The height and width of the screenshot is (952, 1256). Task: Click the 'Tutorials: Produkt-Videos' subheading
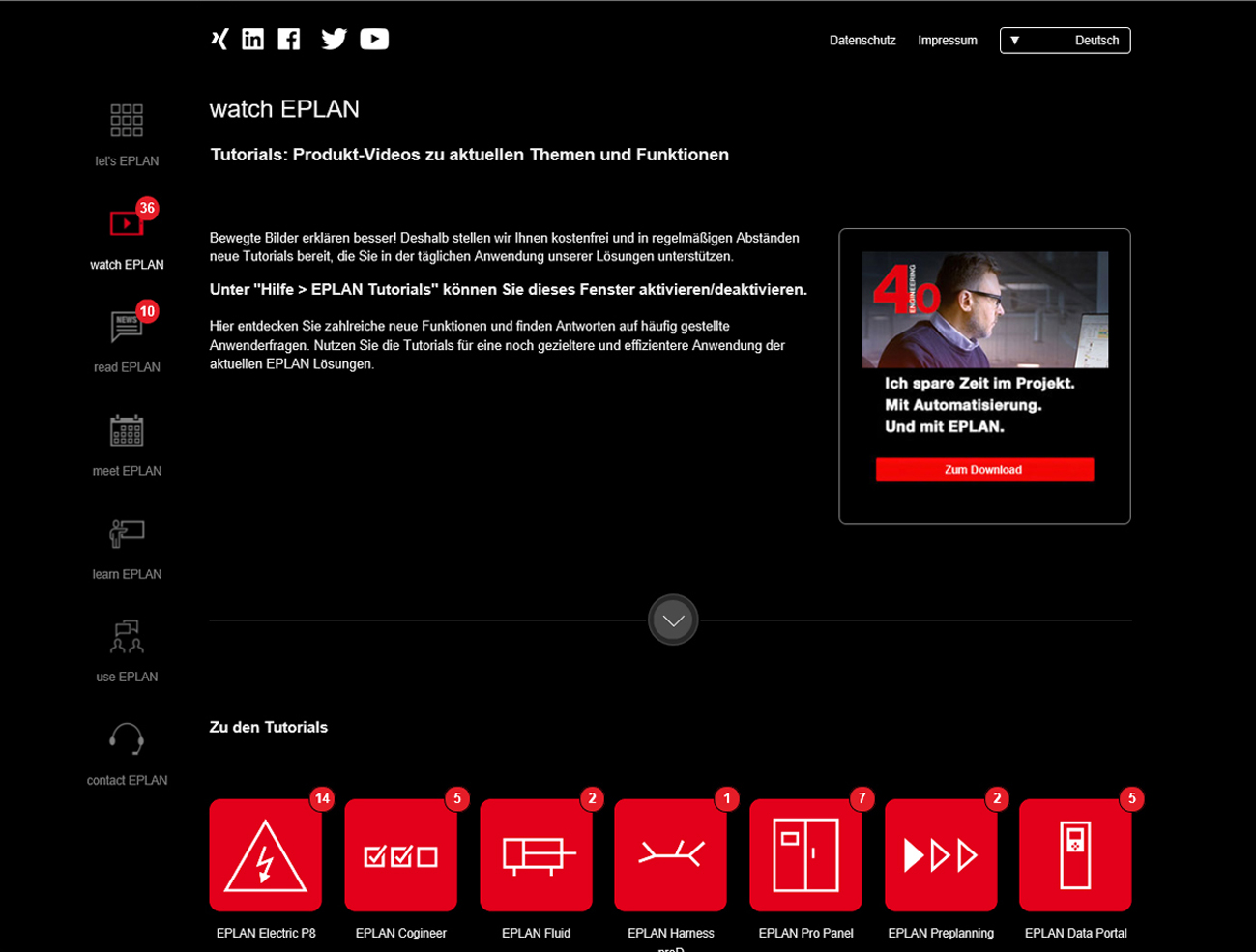tap(470, 155)
